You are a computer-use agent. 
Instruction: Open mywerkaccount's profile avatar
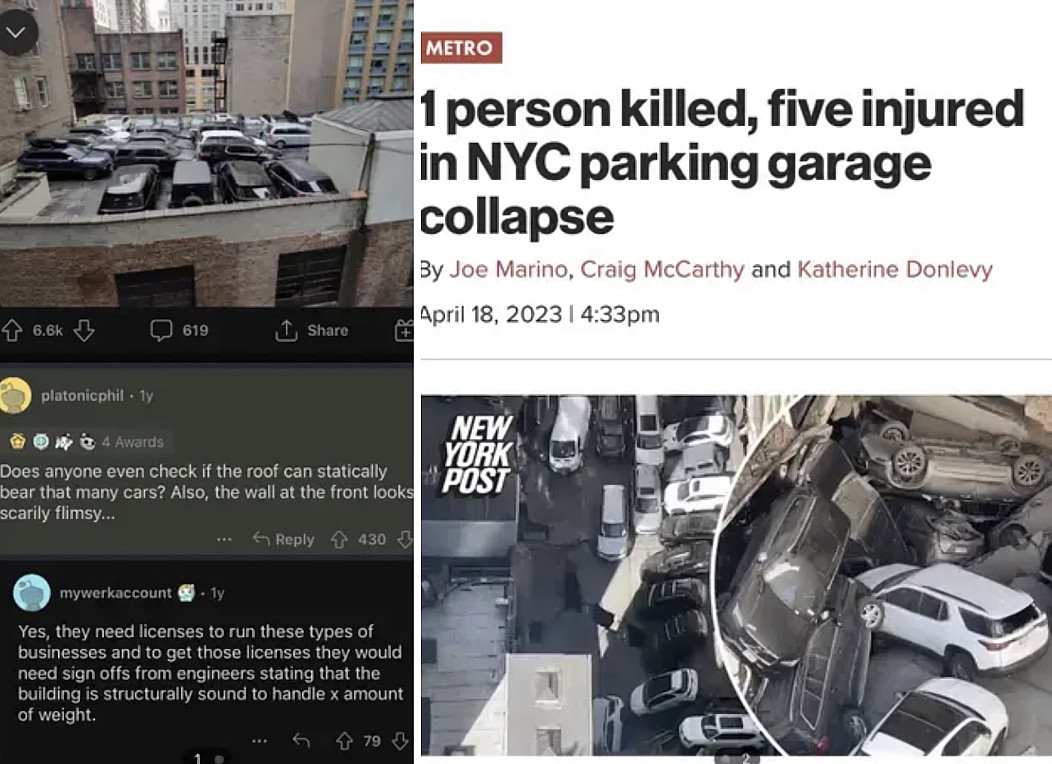(x=32, y=592)
